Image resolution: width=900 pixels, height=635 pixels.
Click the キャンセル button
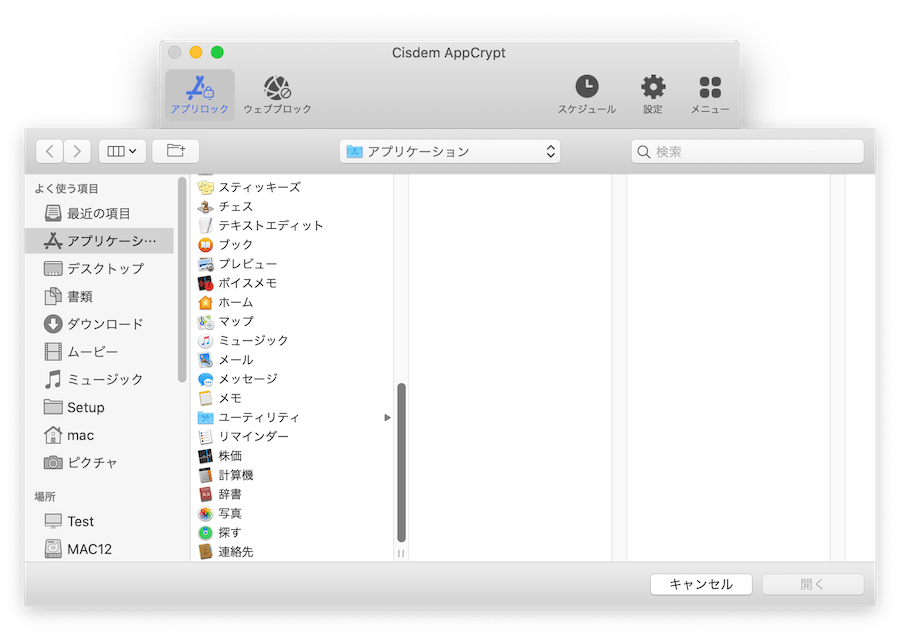(x=701, y=584)
